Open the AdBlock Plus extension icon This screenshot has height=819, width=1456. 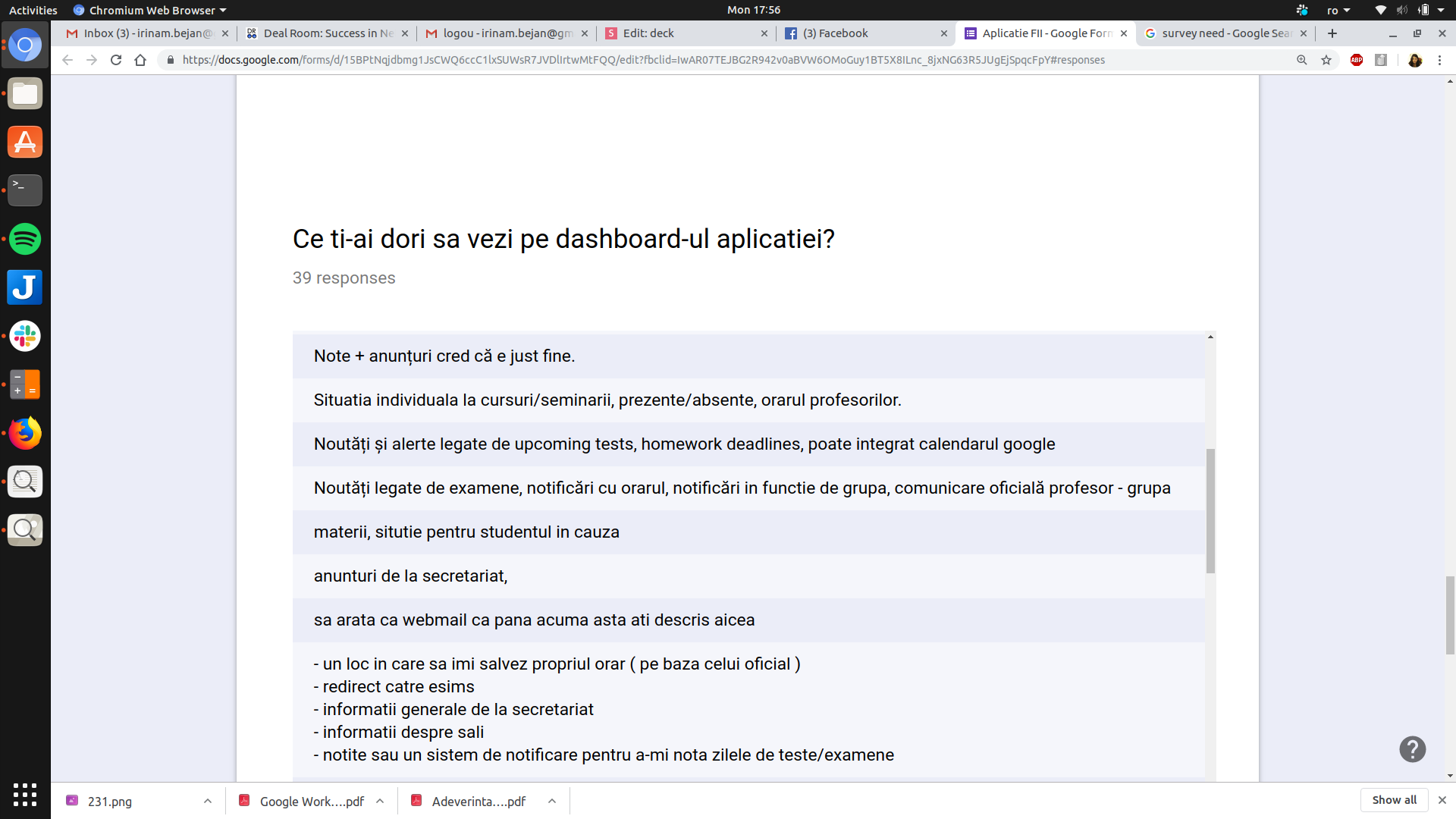point(1357,60)
